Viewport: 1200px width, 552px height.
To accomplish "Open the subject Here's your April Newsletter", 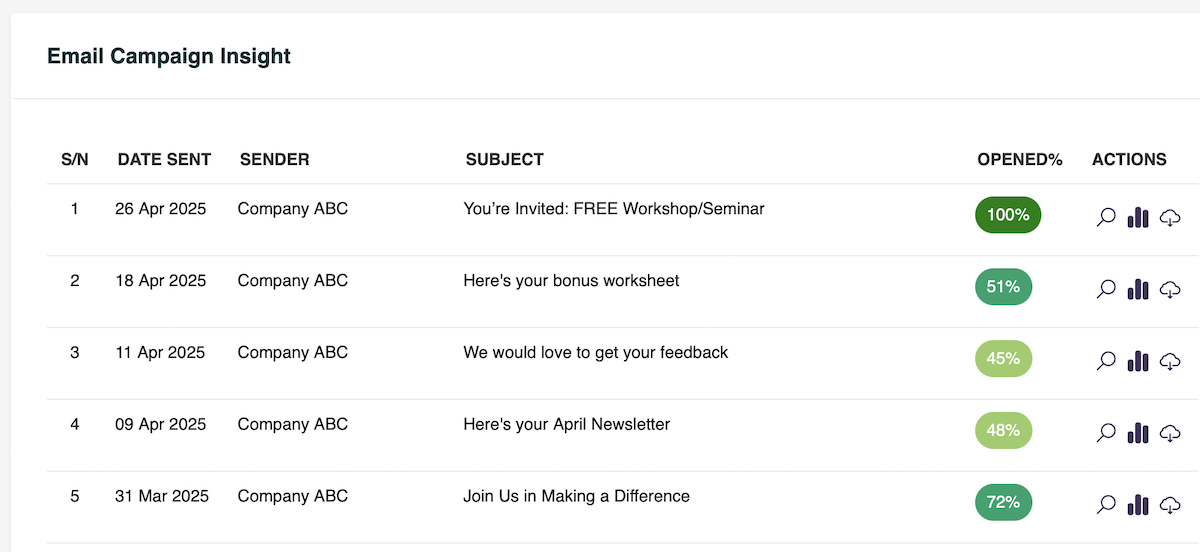I will pos(567,424).
